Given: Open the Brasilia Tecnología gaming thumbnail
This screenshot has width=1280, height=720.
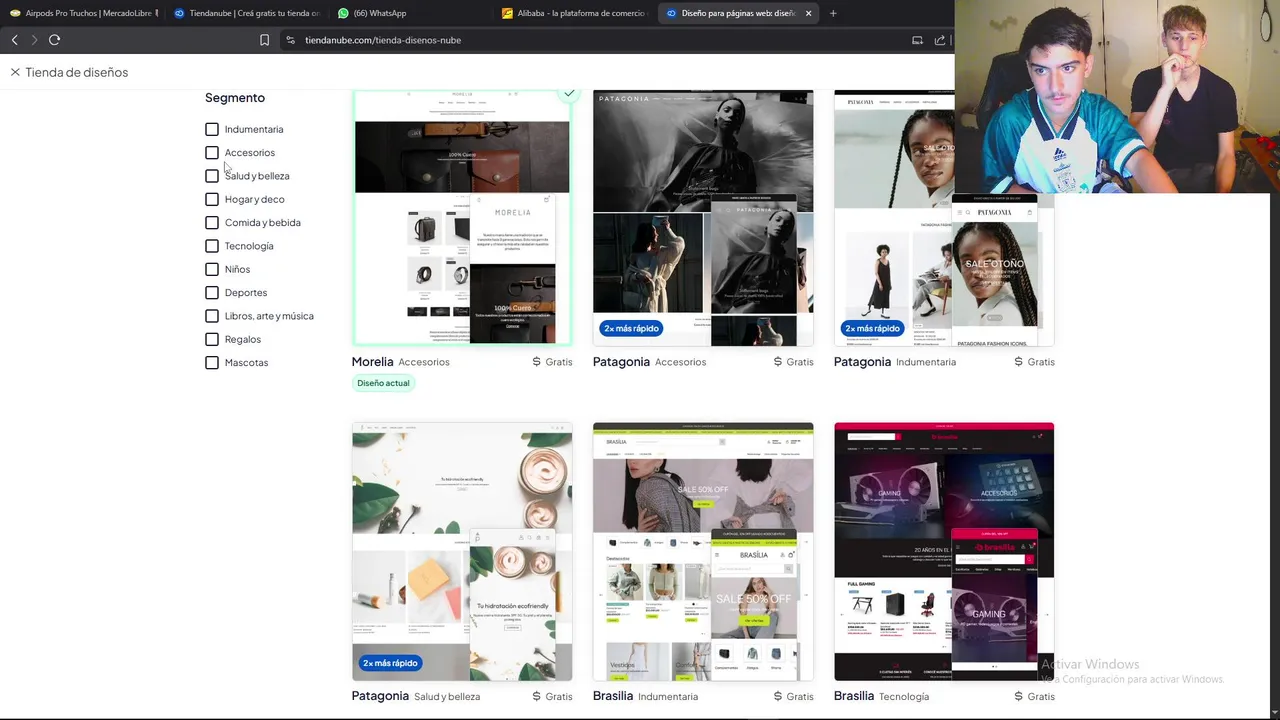Looking at the screenshot, I should pyautogui.click(x=944, y=551).
